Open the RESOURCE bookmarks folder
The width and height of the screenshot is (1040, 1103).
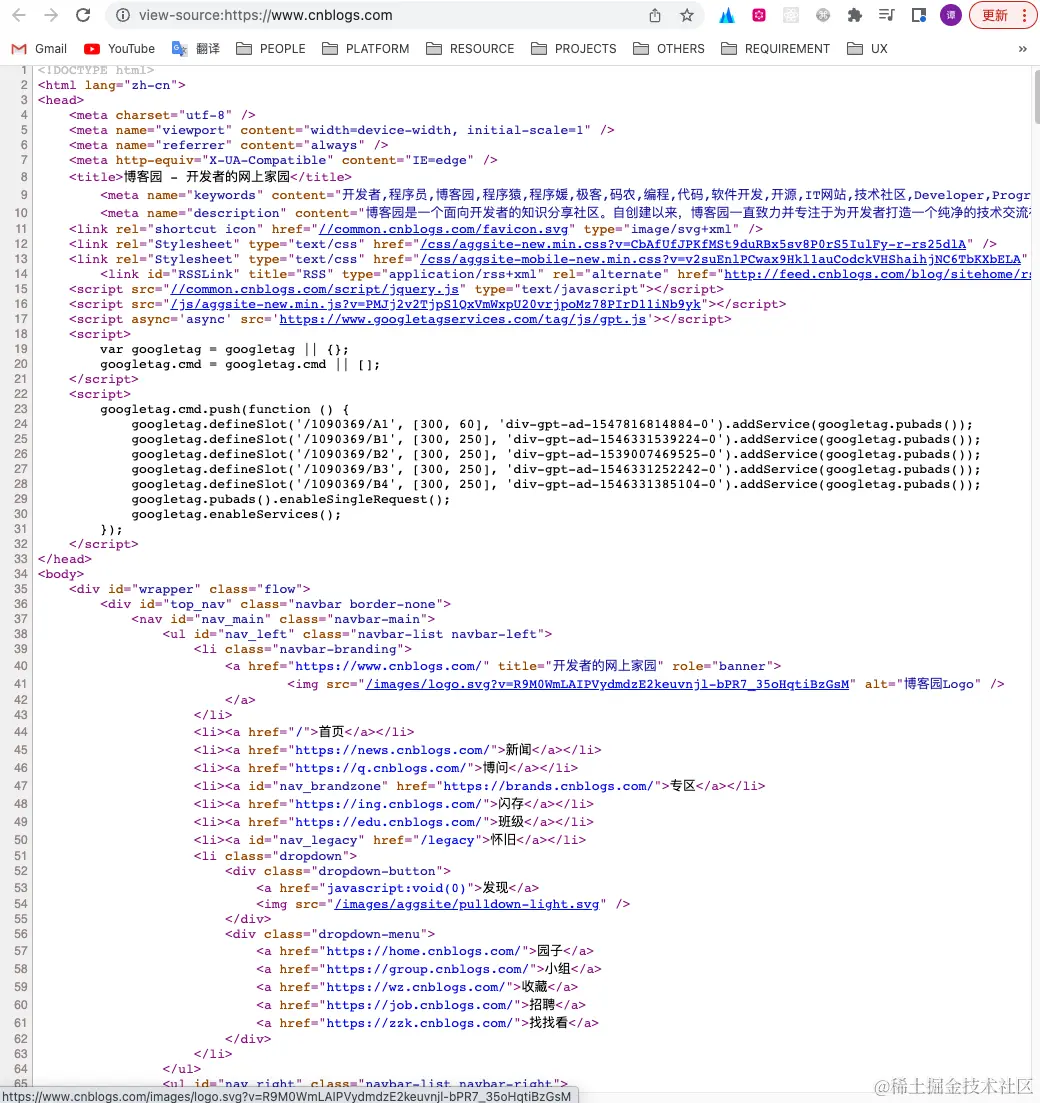[470, 49]
